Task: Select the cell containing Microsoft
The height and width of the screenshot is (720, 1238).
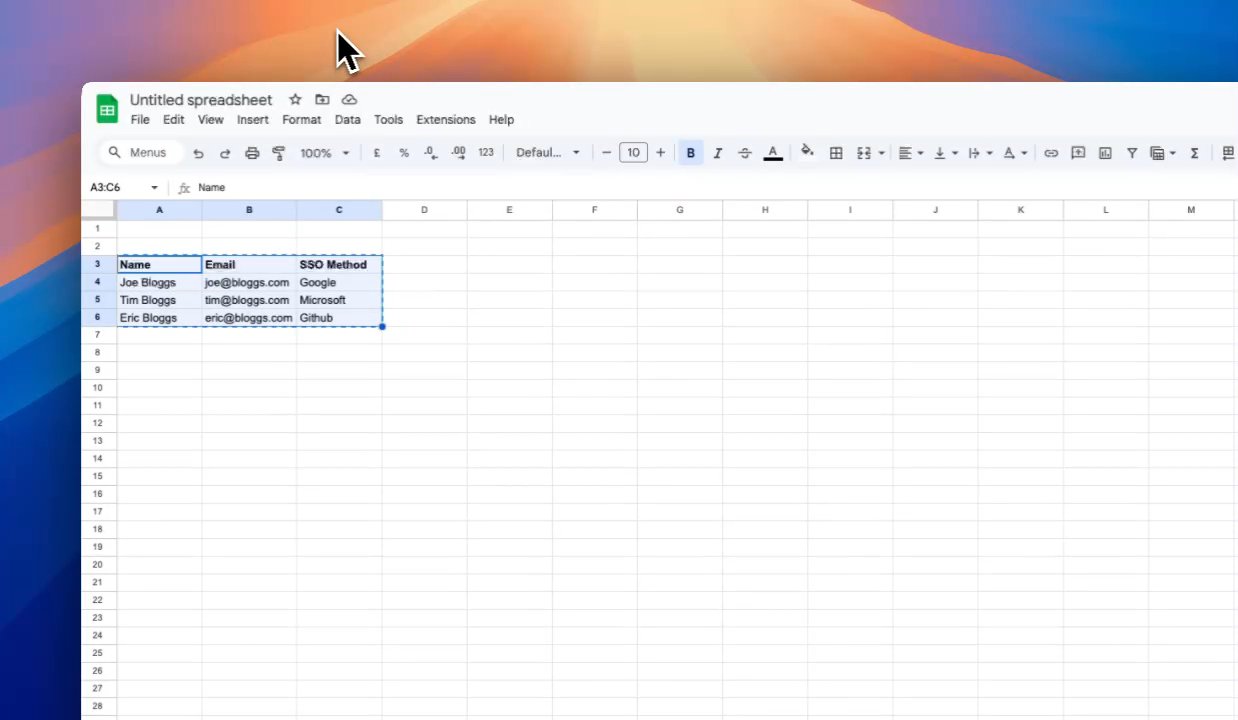Action: tap(339, 300)
